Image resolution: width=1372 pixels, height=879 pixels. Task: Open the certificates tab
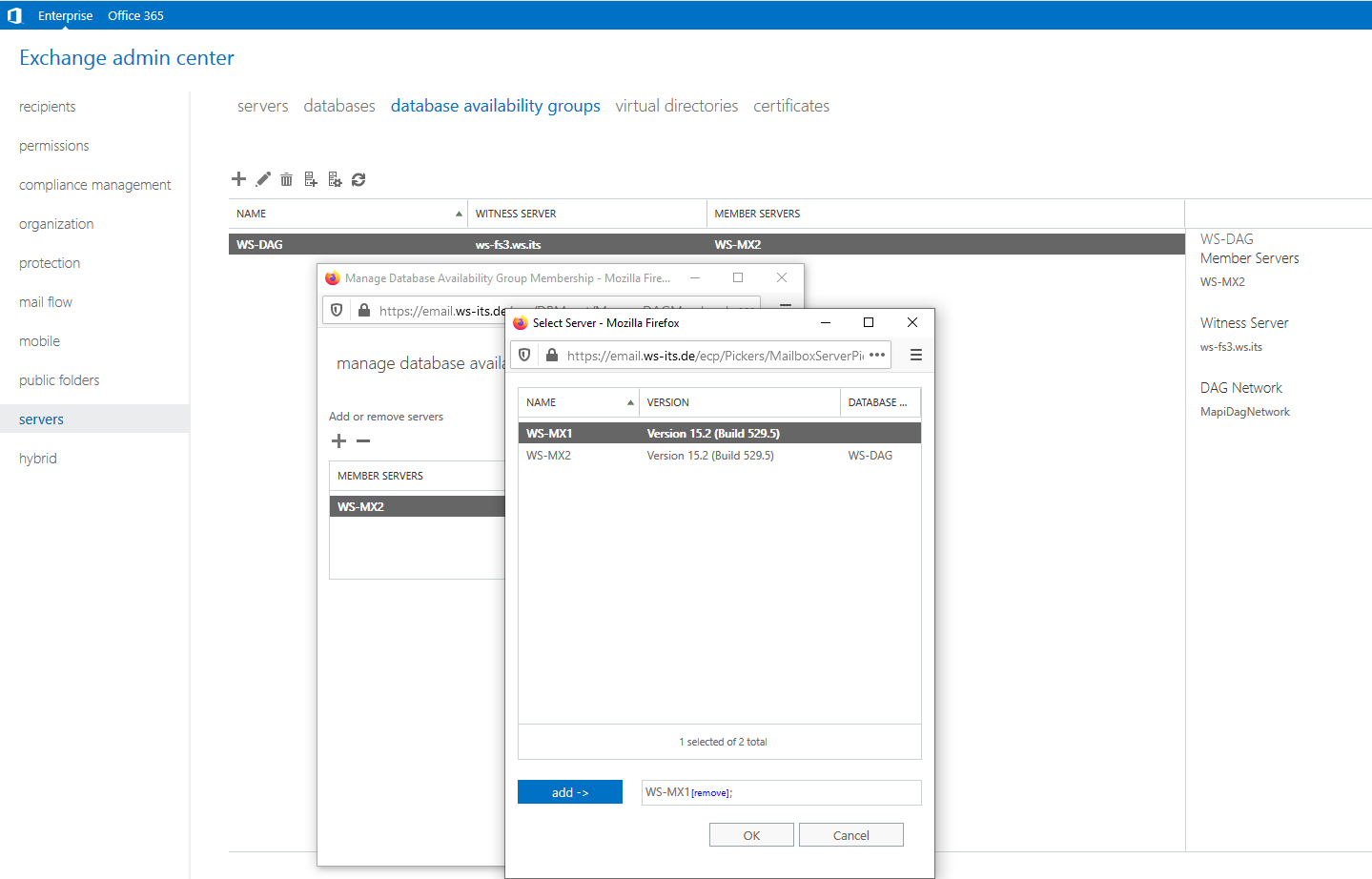pos(791,106)
